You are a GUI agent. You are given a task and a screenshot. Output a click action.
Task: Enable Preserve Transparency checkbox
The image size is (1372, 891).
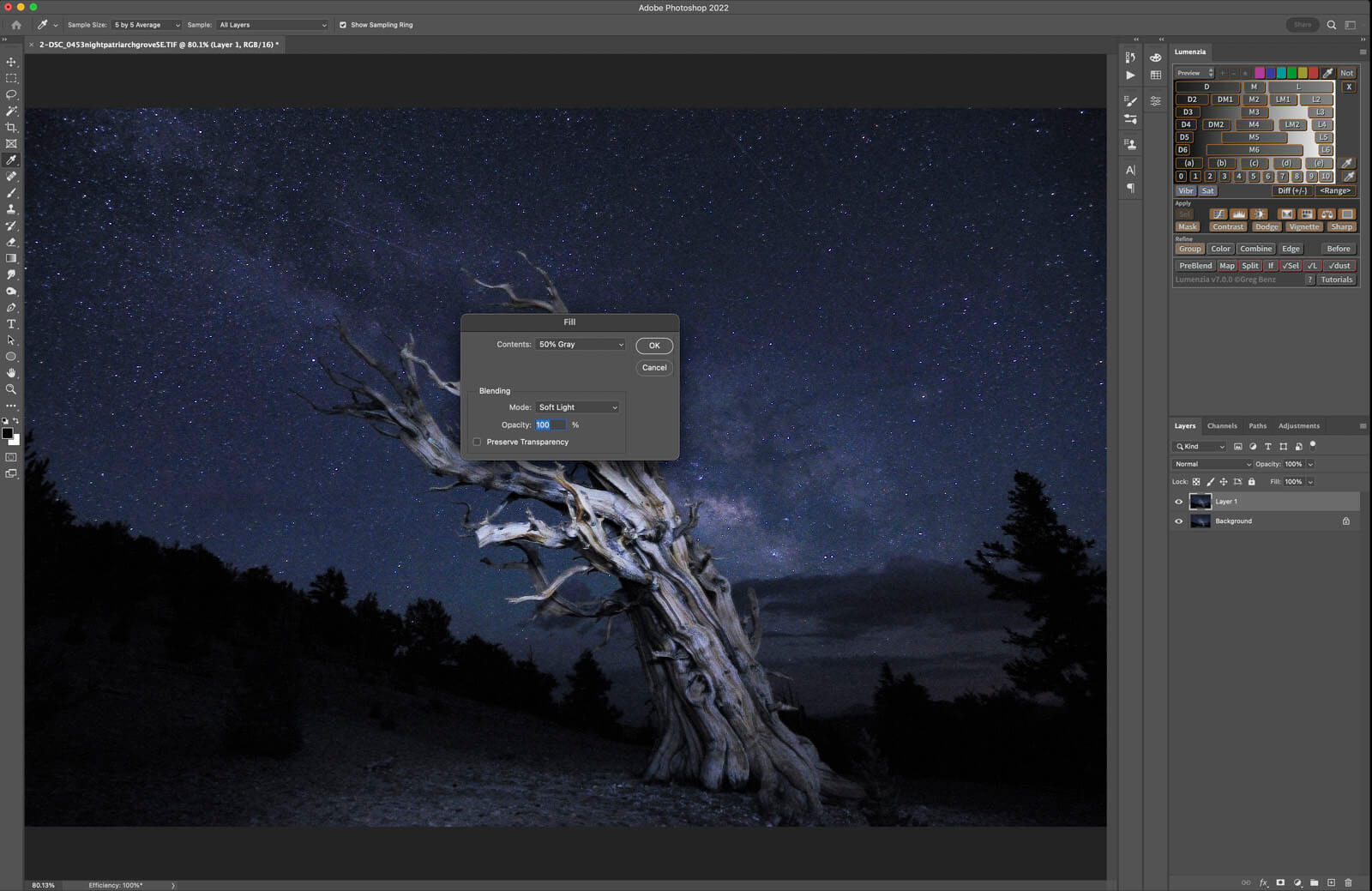477,442
